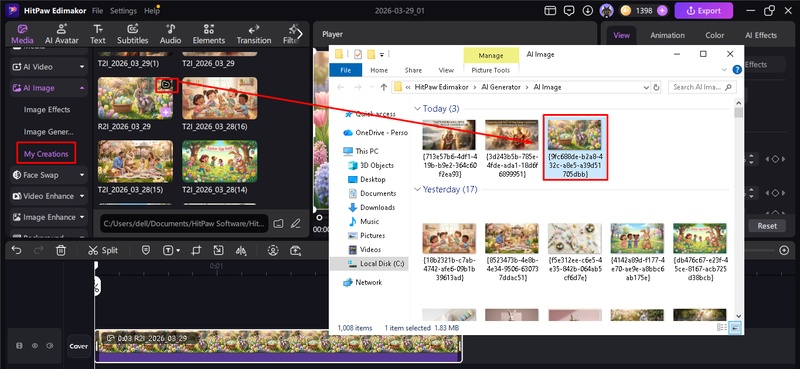The width and height of the screenshot is (800, 369).
Task: Open the save folder icon beside the path
Action: (x=278, y=223)
